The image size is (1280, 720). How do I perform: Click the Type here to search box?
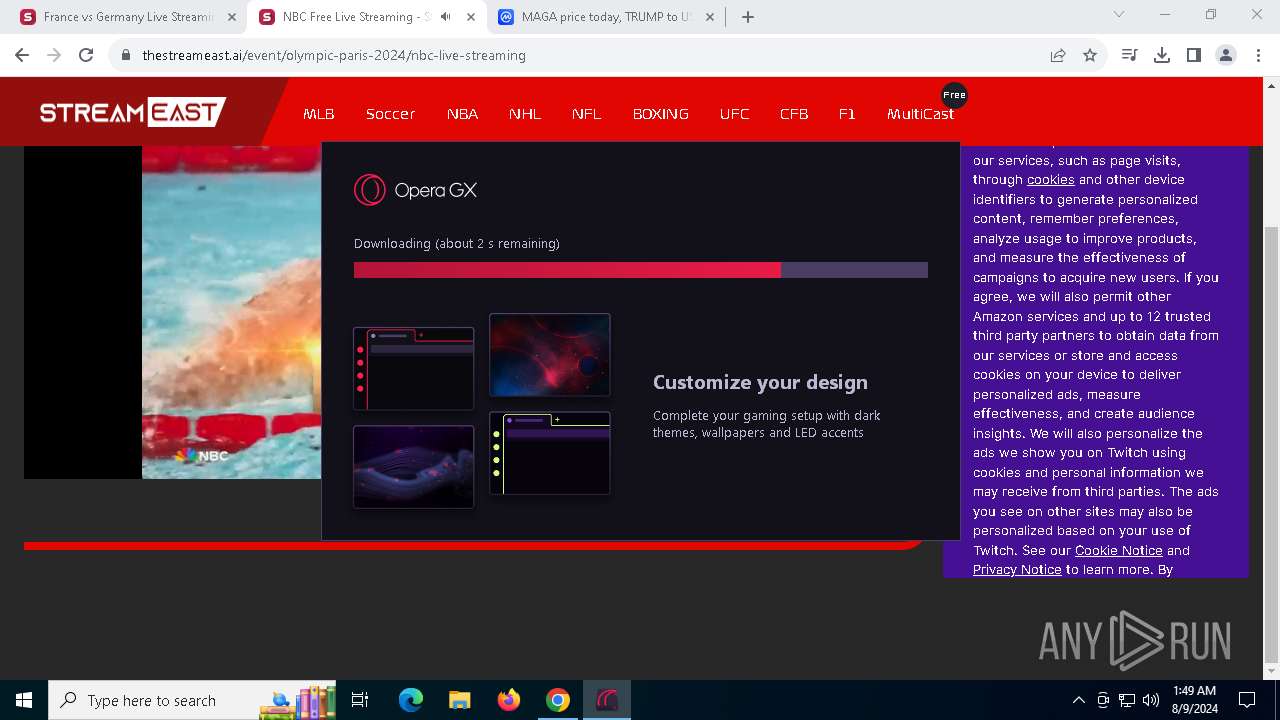[x=194, y=700]
